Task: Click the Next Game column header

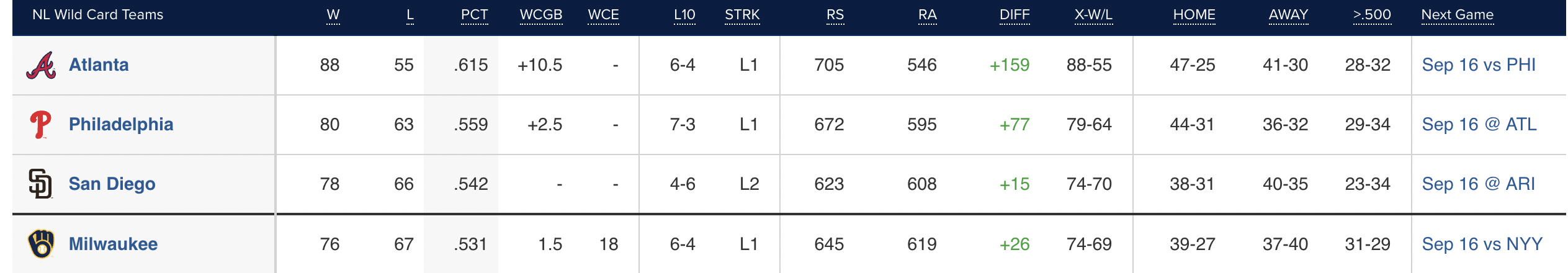Action: [1458, 15]
